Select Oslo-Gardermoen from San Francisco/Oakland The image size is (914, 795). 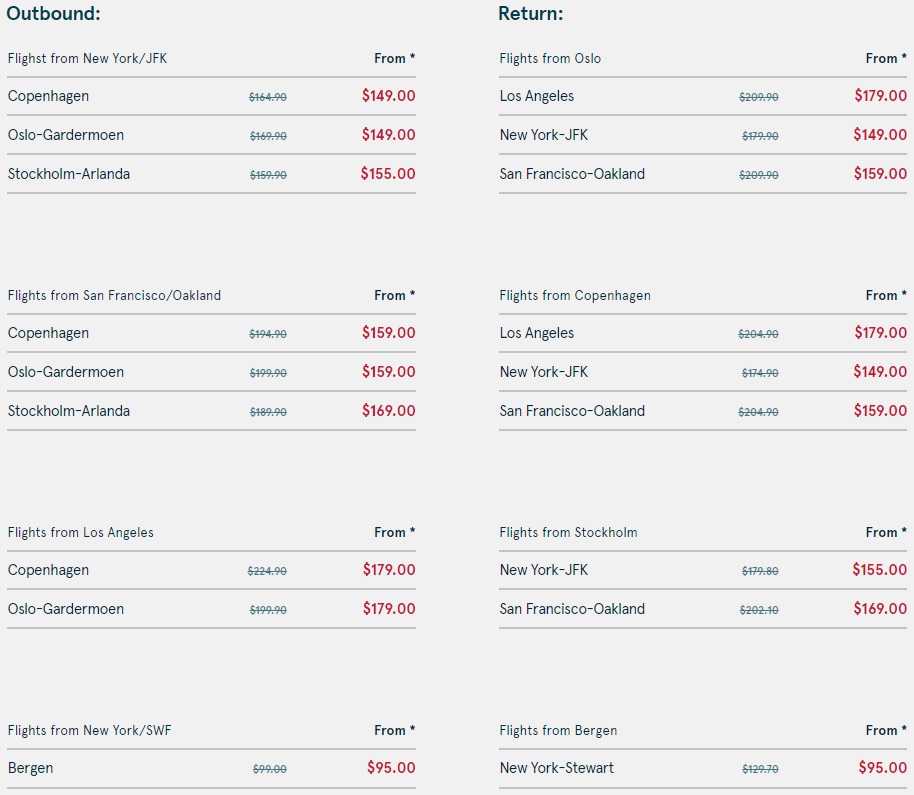(x=66, y=372)
